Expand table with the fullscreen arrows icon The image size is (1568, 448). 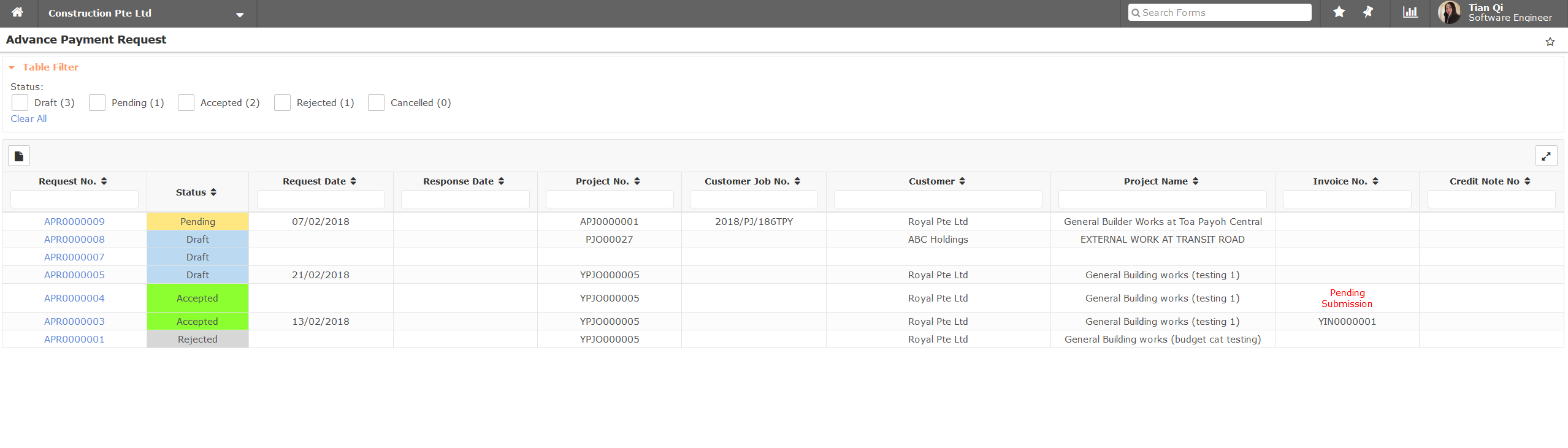[1546, 156]
